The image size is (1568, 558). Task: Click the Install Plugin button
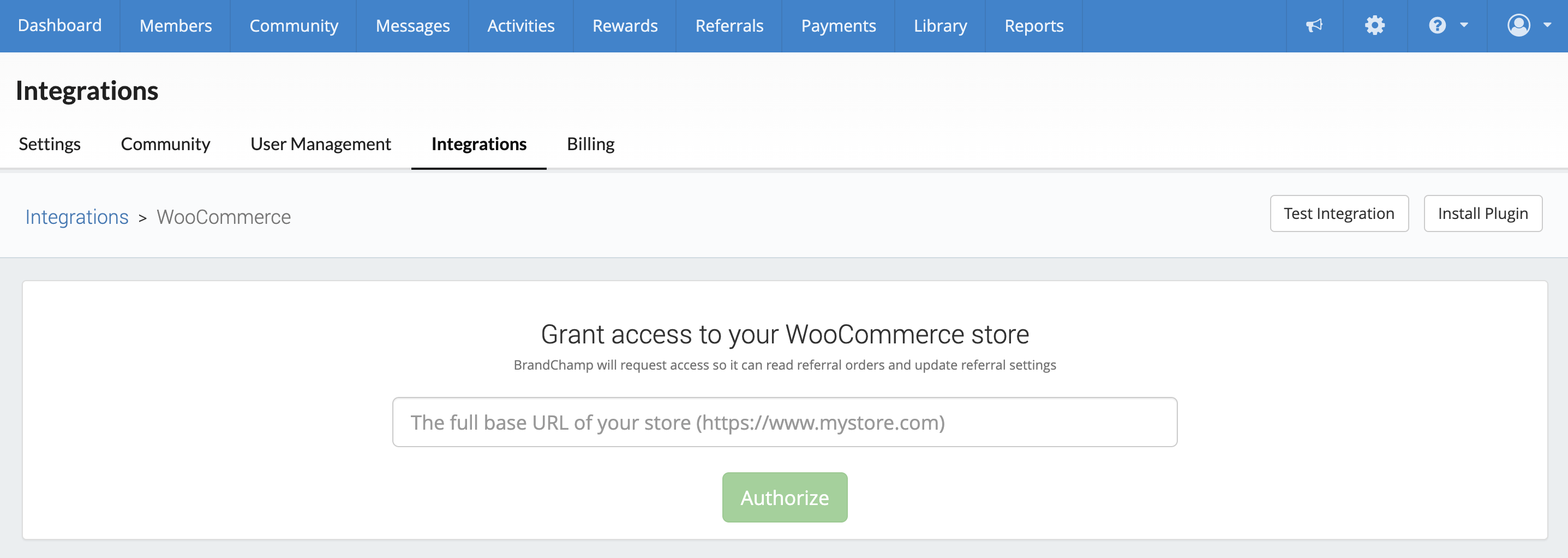(x=1482, y=213)
